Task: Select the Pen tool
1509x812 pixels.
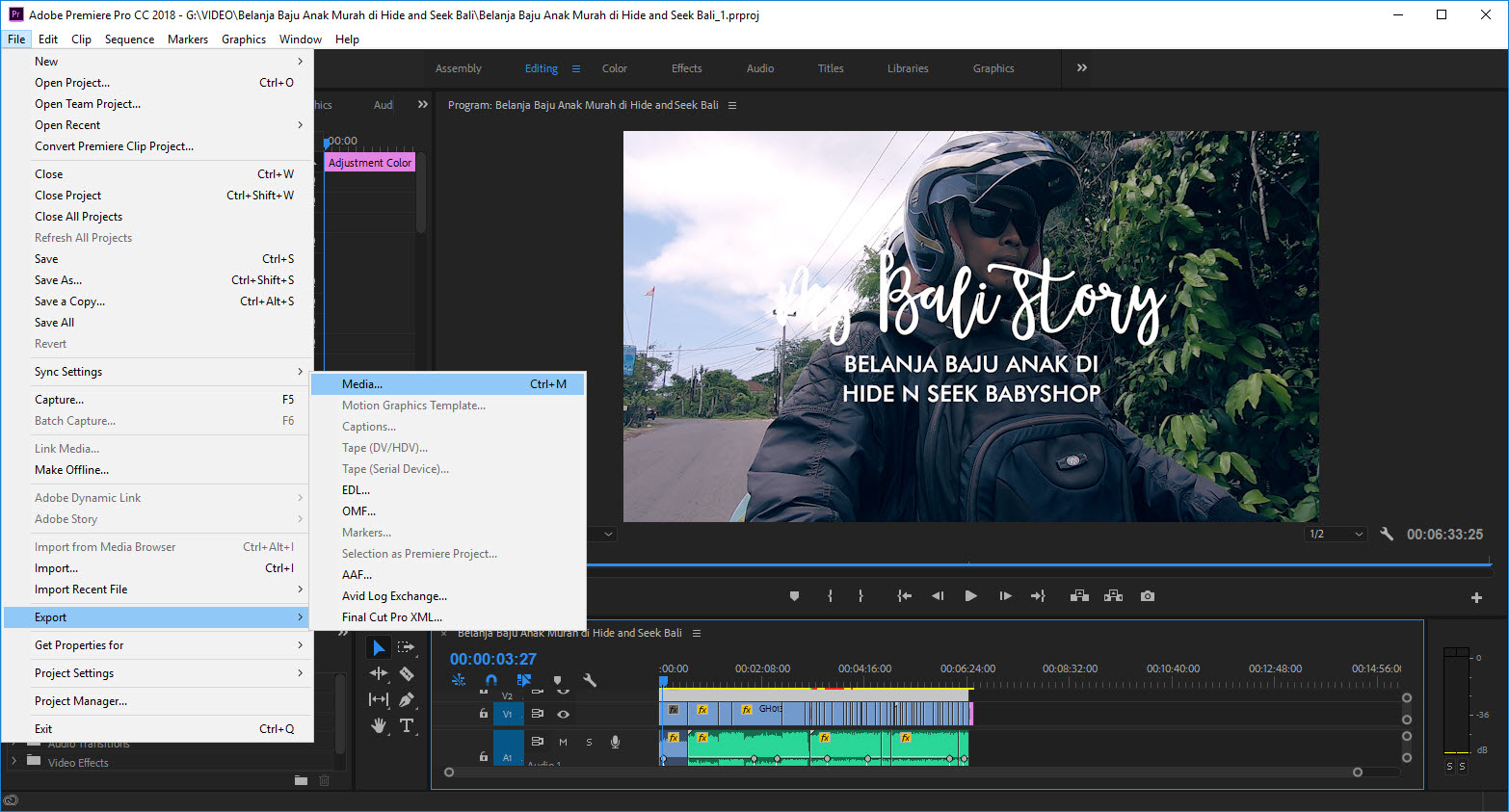Action: 407,699
